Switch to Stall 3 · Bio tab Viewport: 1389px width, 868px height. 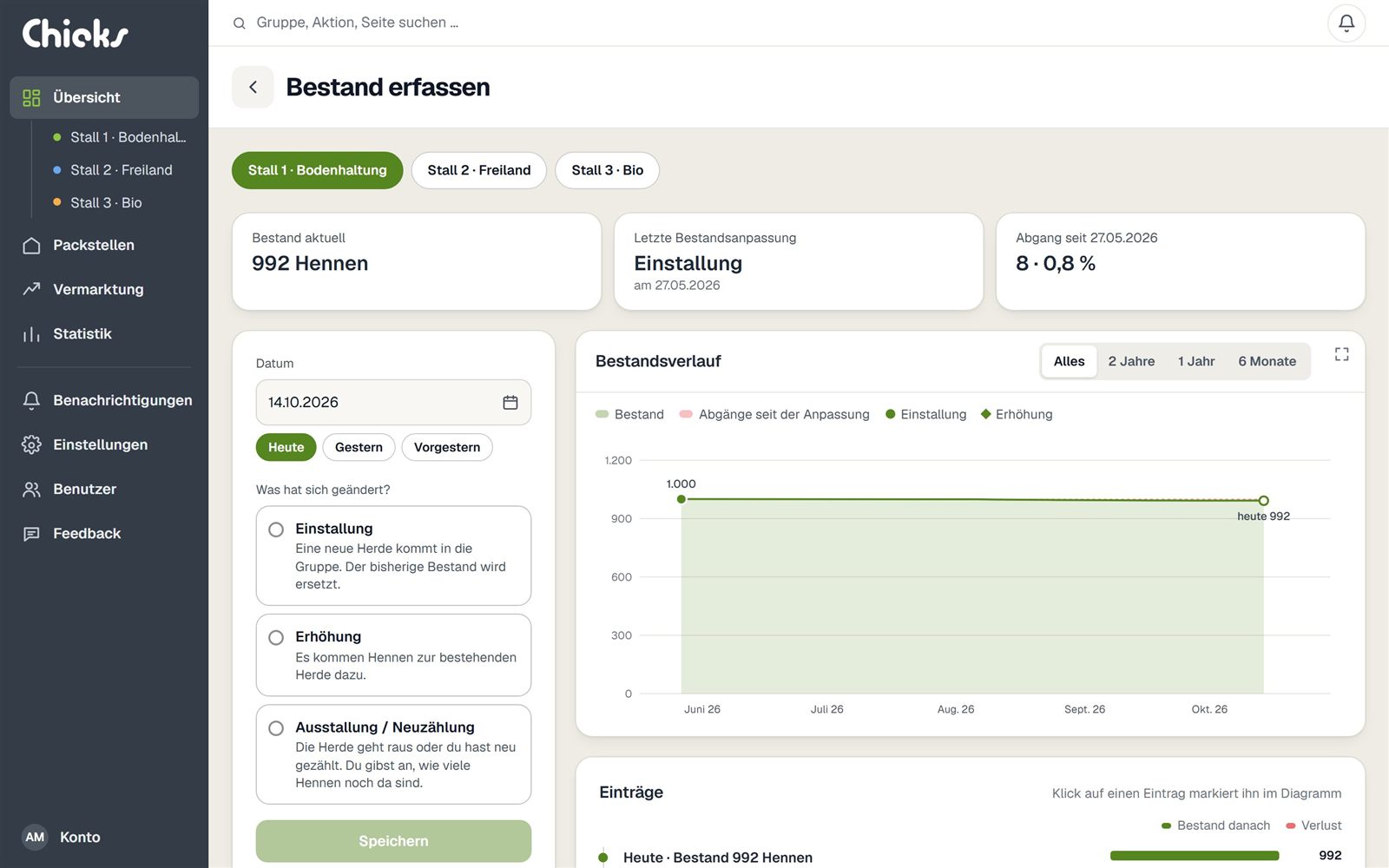(608, 170)
